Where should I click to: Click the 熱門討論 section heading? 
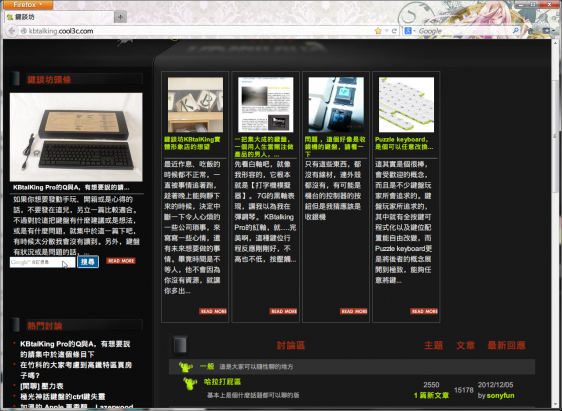[x=45, y=326]
